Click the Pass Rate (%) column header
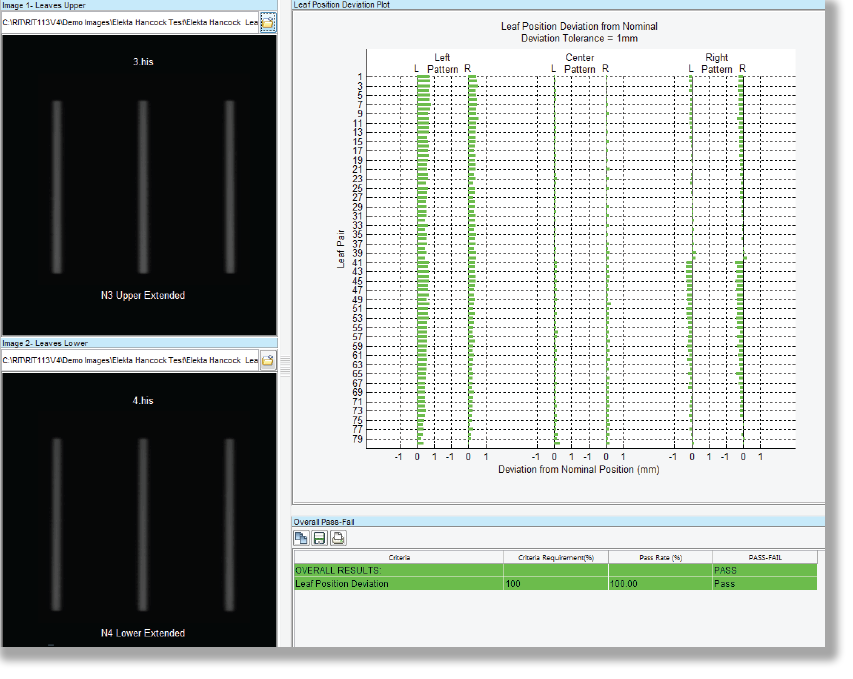 click(x=660, y=557)
